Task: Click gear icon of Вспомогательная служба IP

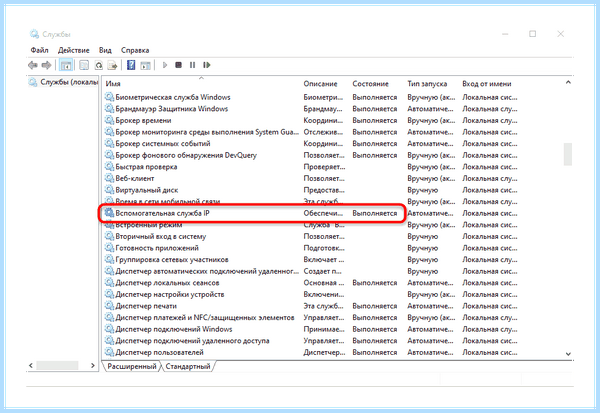Action: tap(109, 213)
